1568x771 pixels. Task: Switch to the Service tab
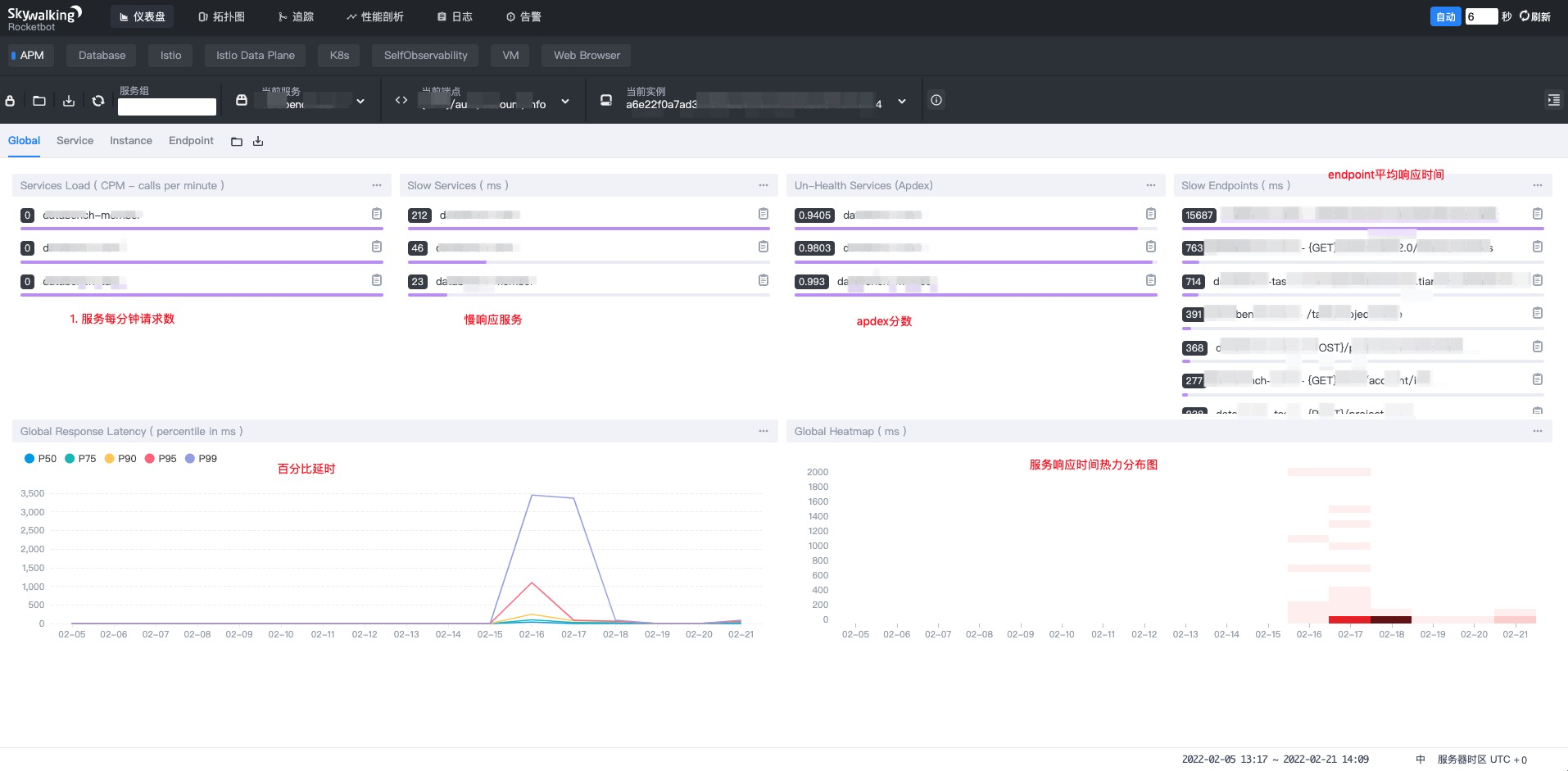[x=75, y=141]
